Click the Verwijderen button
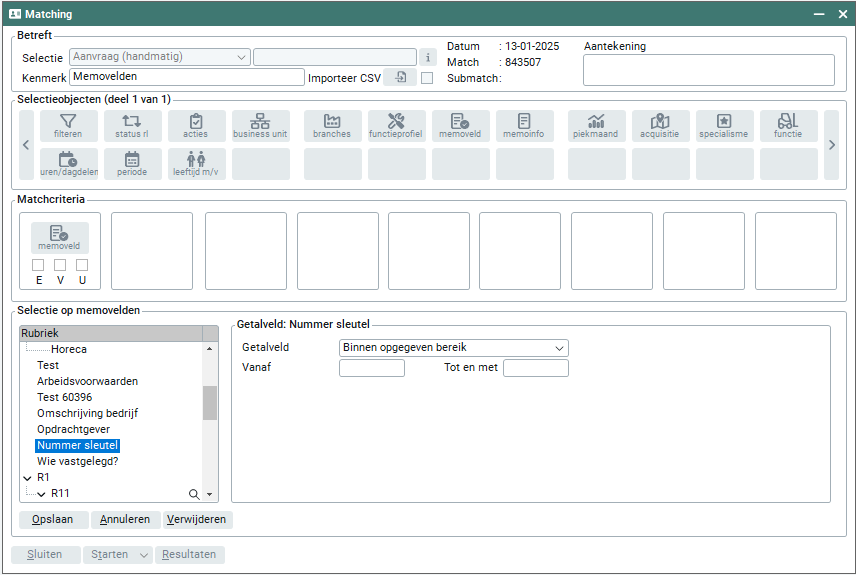Screen dimensions: 856x575 pyautogui.click(x=197, y=520)
